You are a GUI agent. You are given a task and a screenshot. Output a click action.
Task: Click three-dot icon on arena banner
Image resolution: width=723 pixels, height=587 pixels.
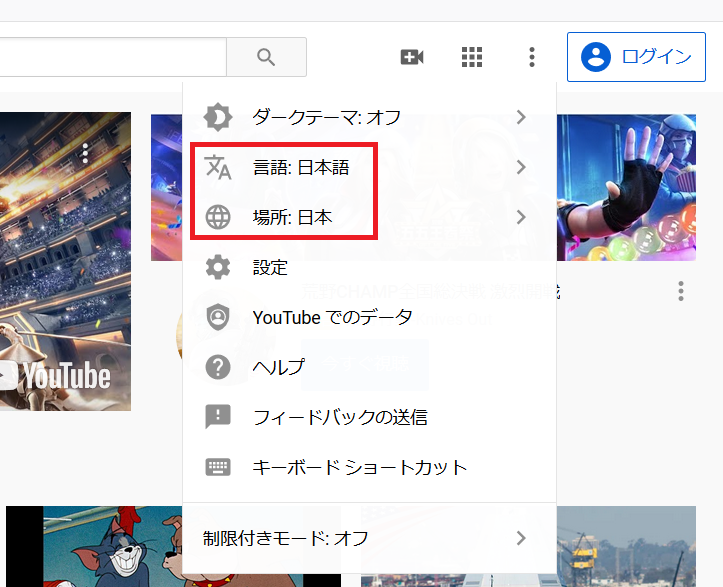(x=85, y=153)
